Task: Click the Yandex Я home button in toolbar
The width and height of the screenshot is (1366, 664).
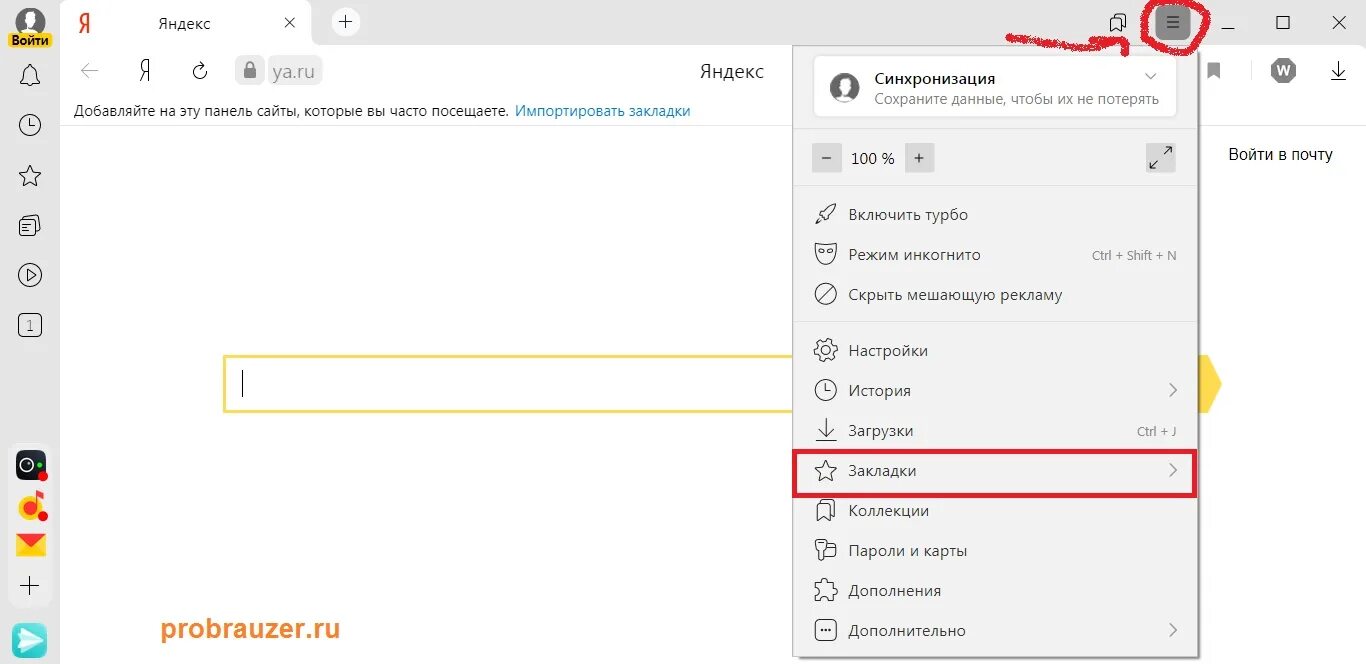Action: (x=145, y=70)
